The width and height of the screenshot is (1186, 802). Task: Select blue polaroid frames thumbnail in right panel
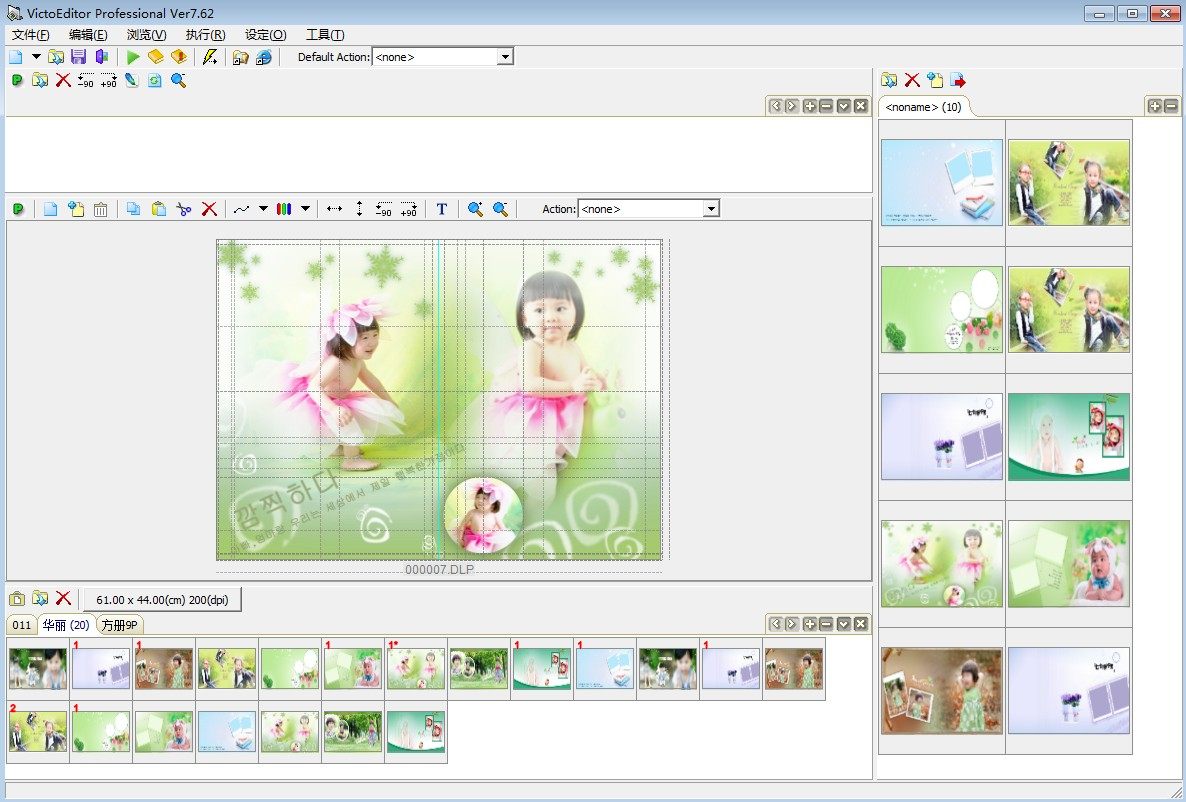click(x=942, y=182)
